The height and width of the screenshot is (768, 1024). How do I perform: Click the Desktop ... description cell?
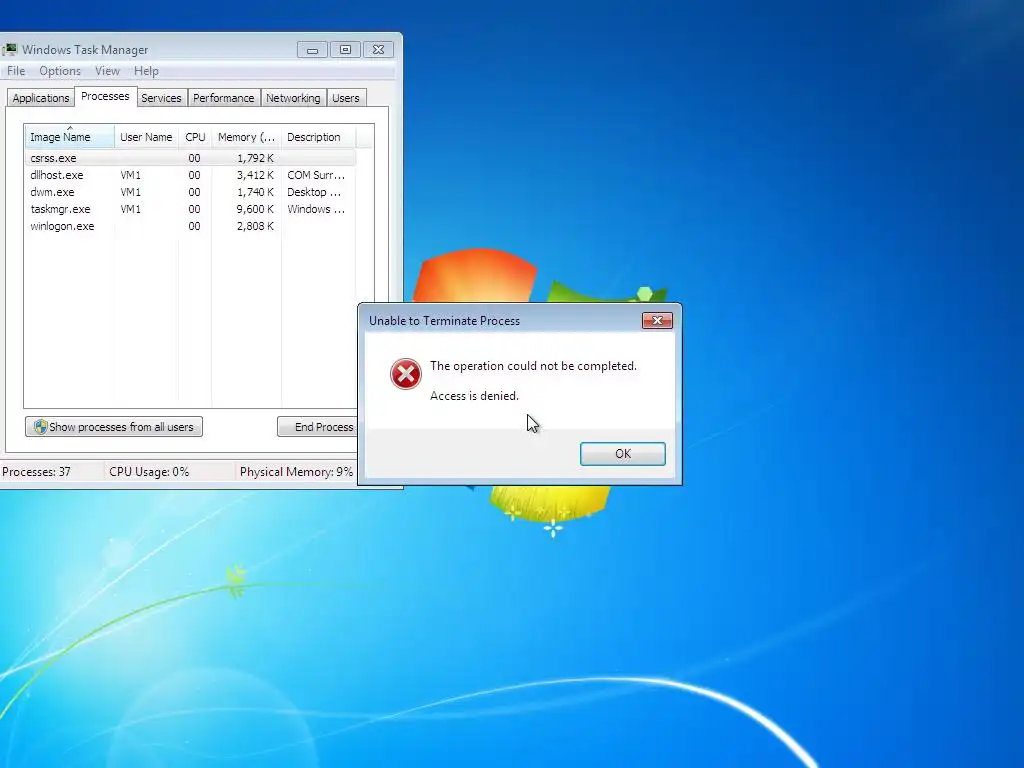tap(314, 192)
